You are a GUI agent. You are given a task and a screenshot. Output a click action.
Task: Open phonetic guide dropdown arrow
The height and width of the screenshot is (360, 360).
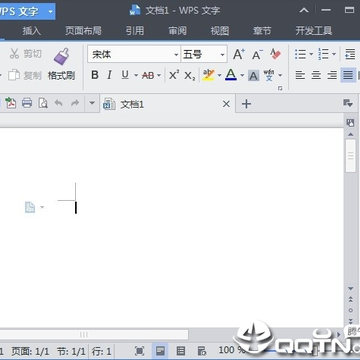(280, 76)
